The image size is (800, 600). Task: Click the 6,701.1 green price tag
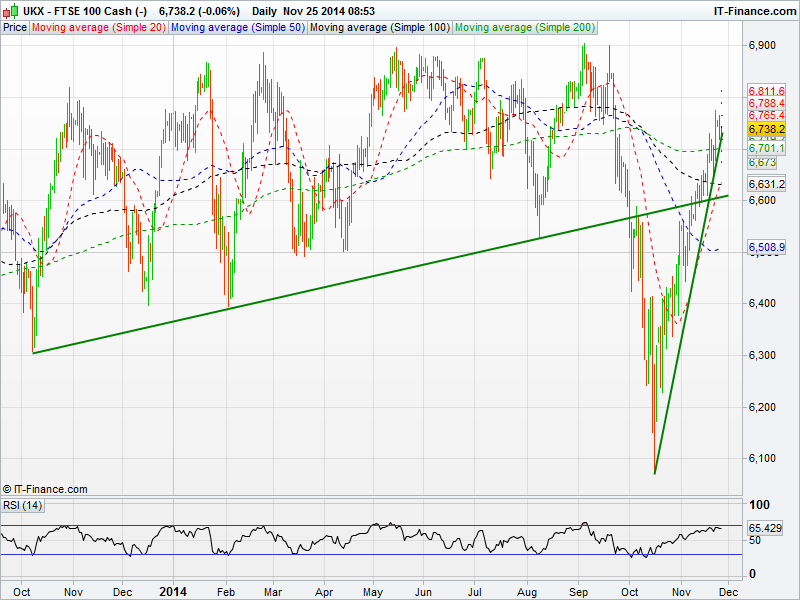[767, 148]
